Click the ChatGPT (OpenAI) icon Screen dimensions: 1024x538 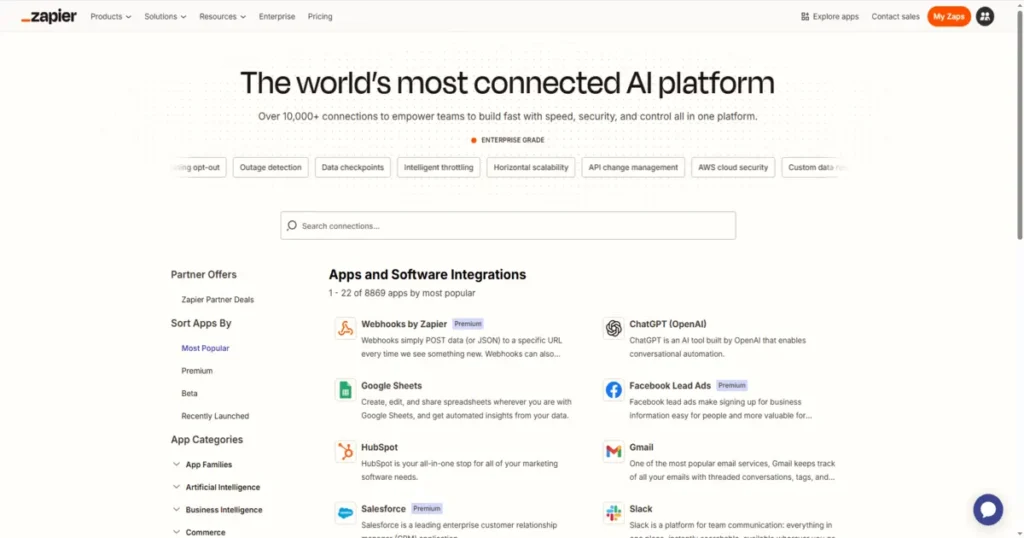coord(613,328)
